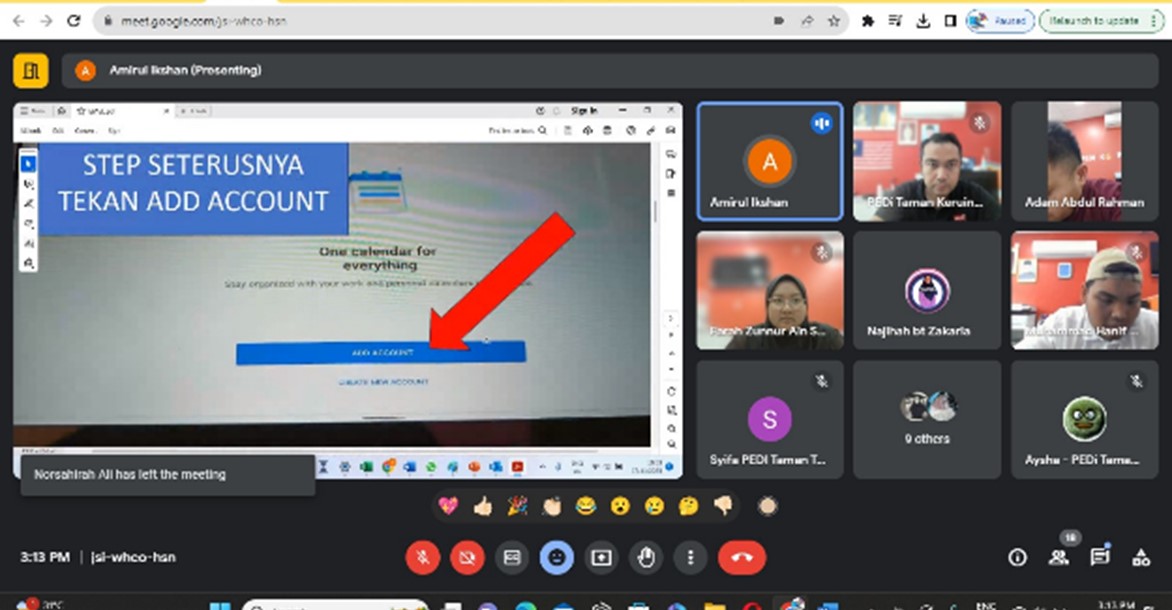
Task: Open the meeting details info icon
Action: pos(1017,558)
